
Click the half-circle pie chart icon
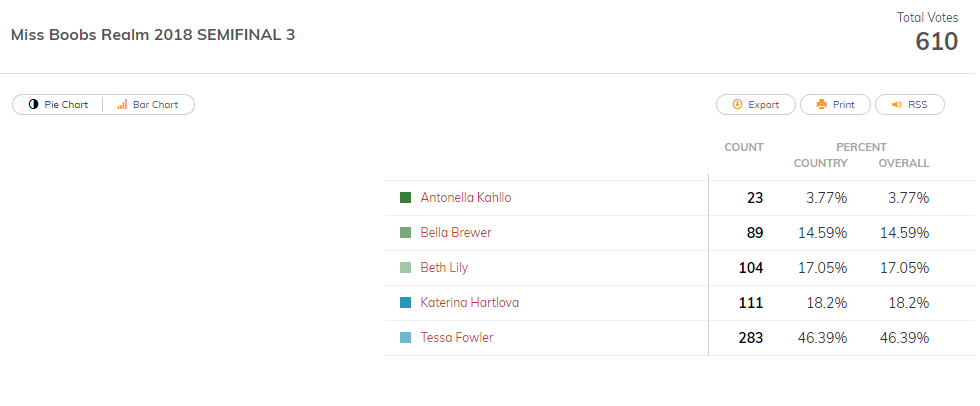[33, 104]
